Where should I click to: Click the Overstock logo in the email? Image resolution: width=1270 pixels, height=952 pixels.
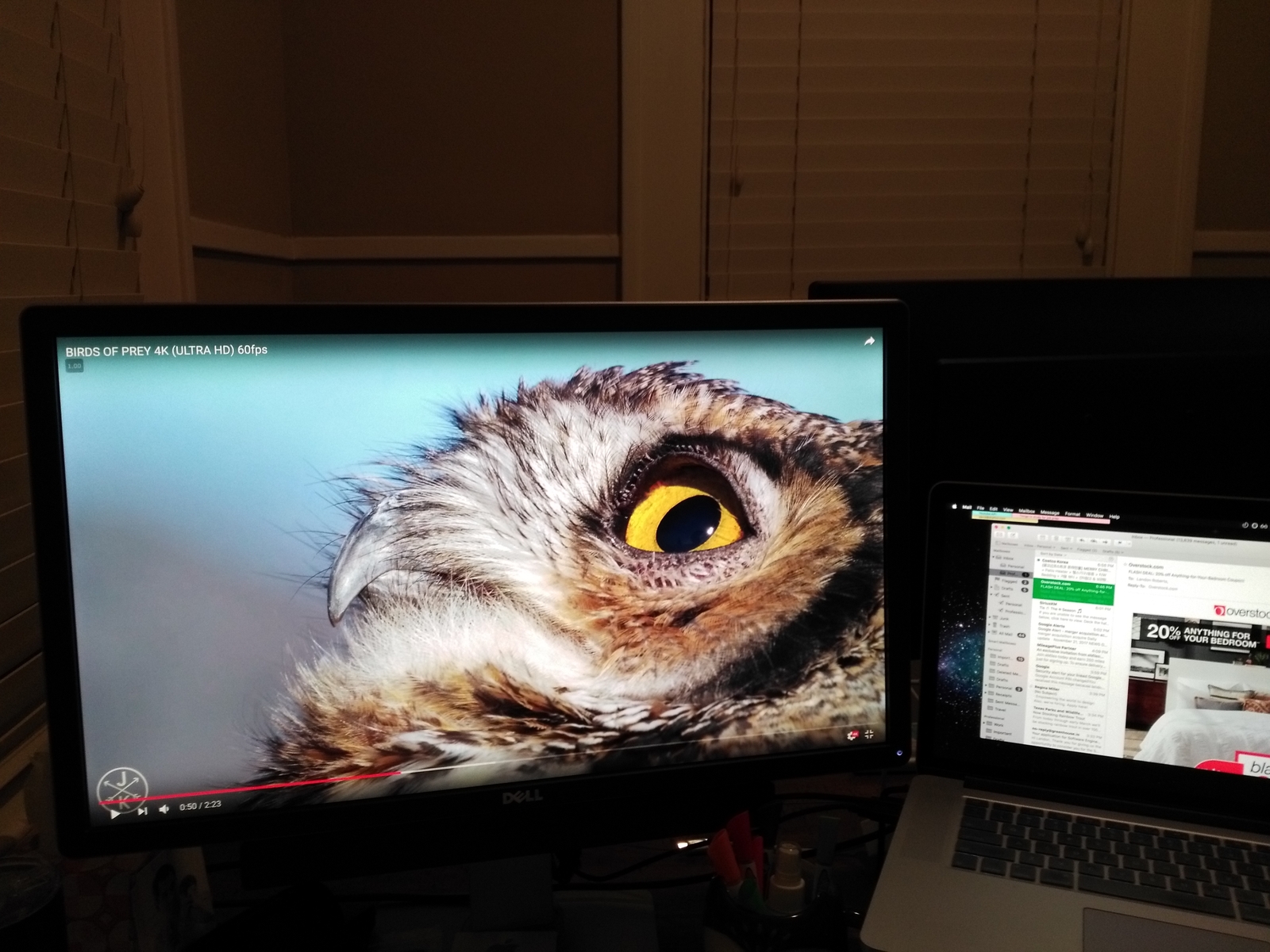(x=1241, y=611)
